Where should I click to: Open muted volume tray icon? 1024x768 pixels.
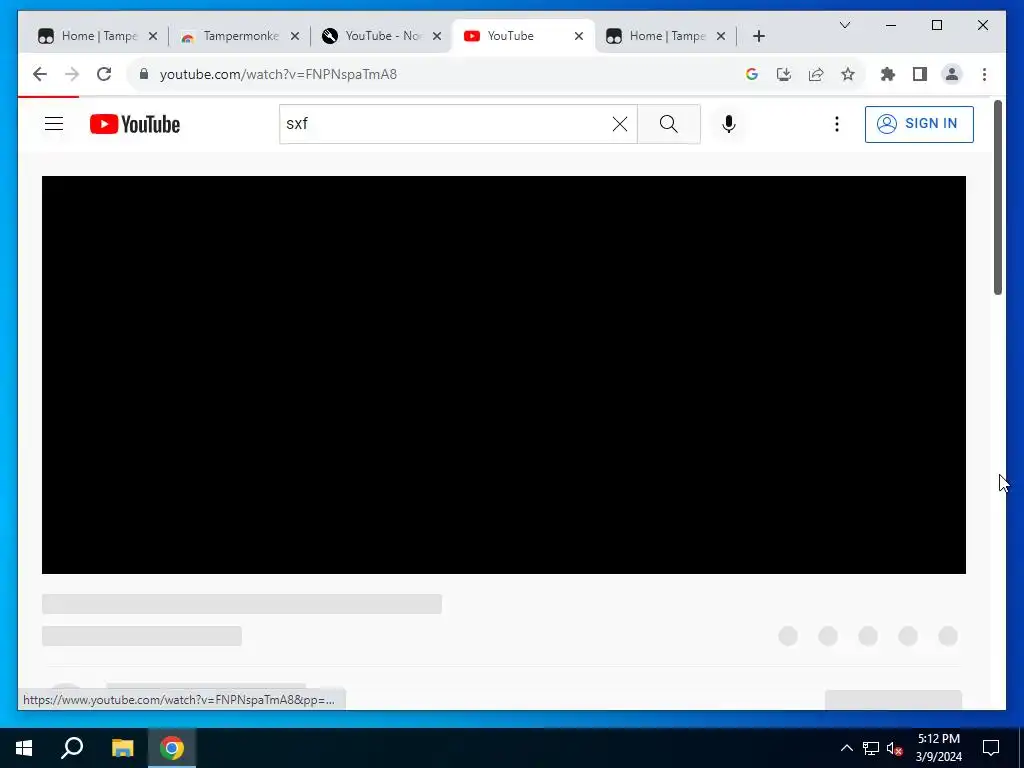point(895,748)
